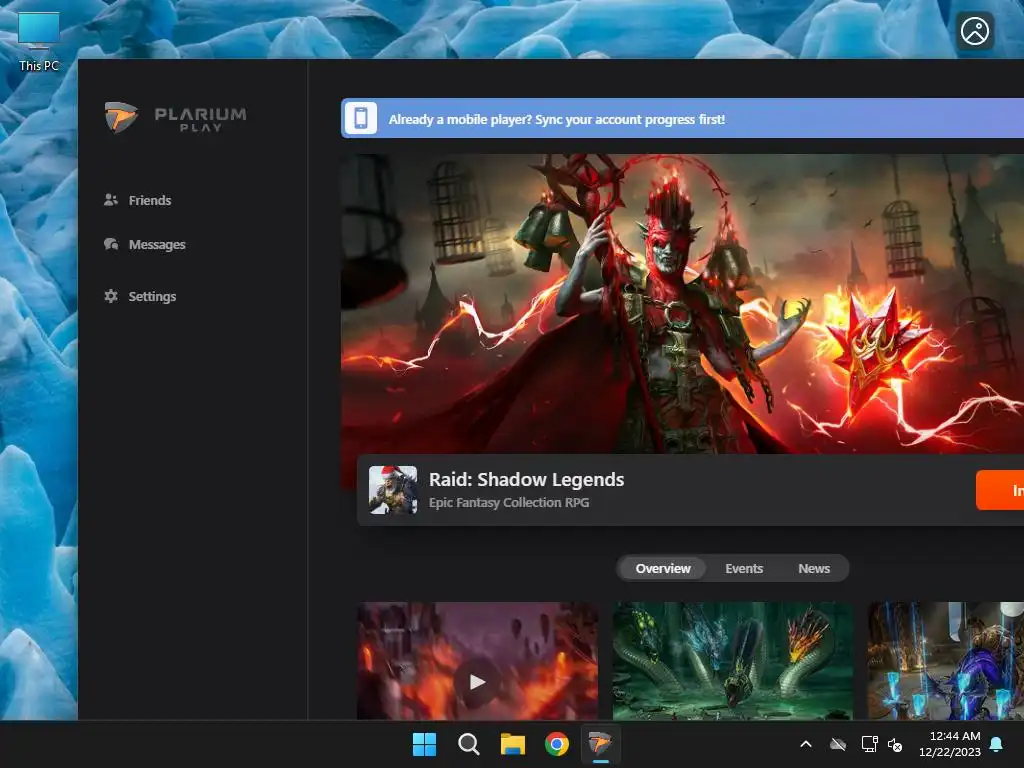Open the clock and date panel
This screenshot has height=768, width=1024.
point(950,744)
